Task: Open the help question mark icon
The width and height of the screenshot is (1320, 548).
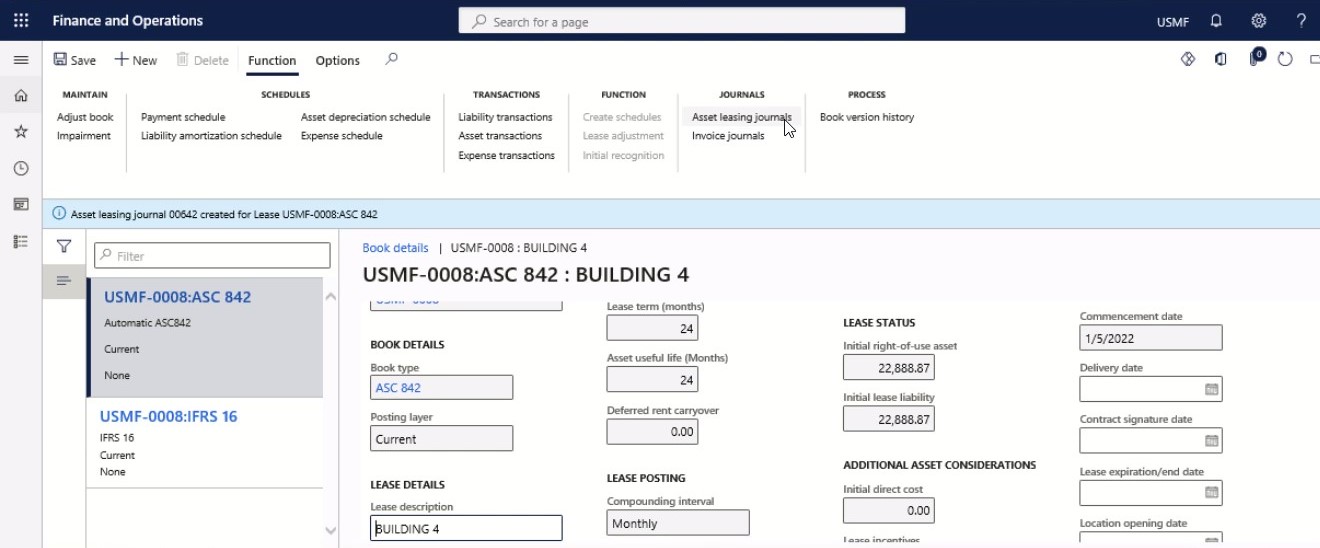Action: [x=1301, y=20]
